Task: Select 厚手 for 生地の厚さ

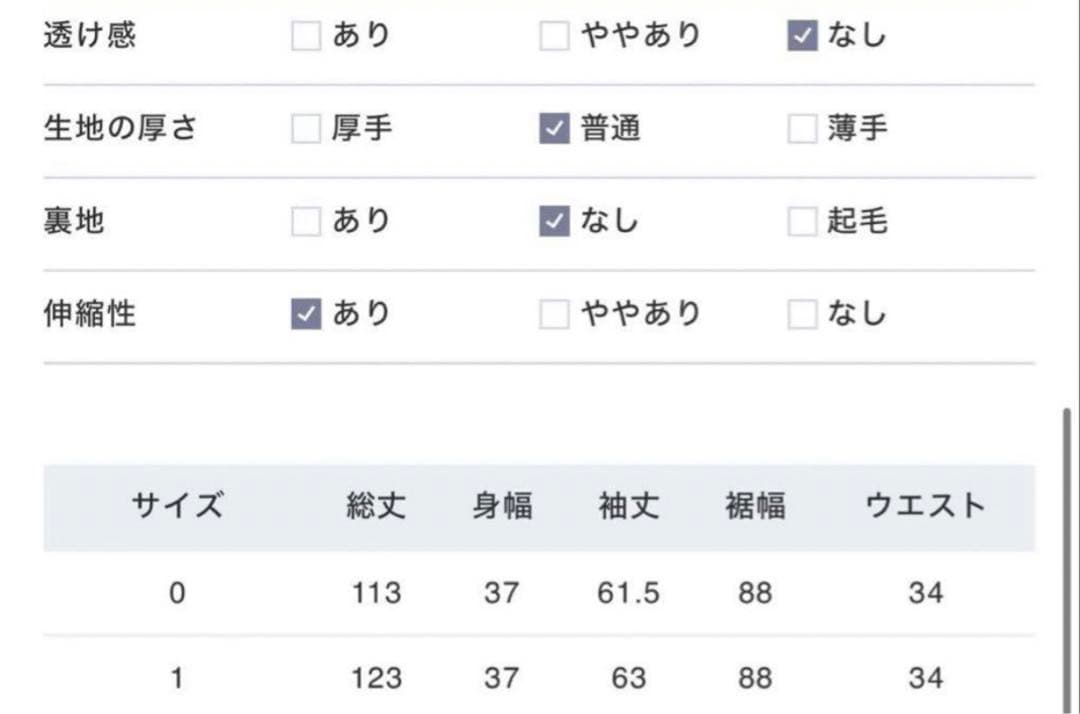Action: pyautogui.click(x=306, y=129)
